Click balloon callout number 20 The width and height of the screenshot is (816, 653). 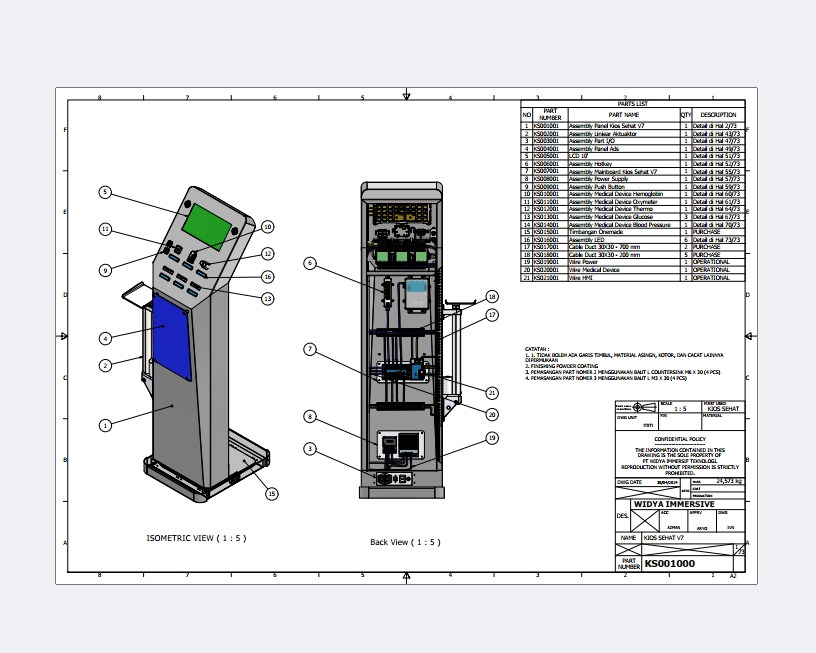point(492,414)
